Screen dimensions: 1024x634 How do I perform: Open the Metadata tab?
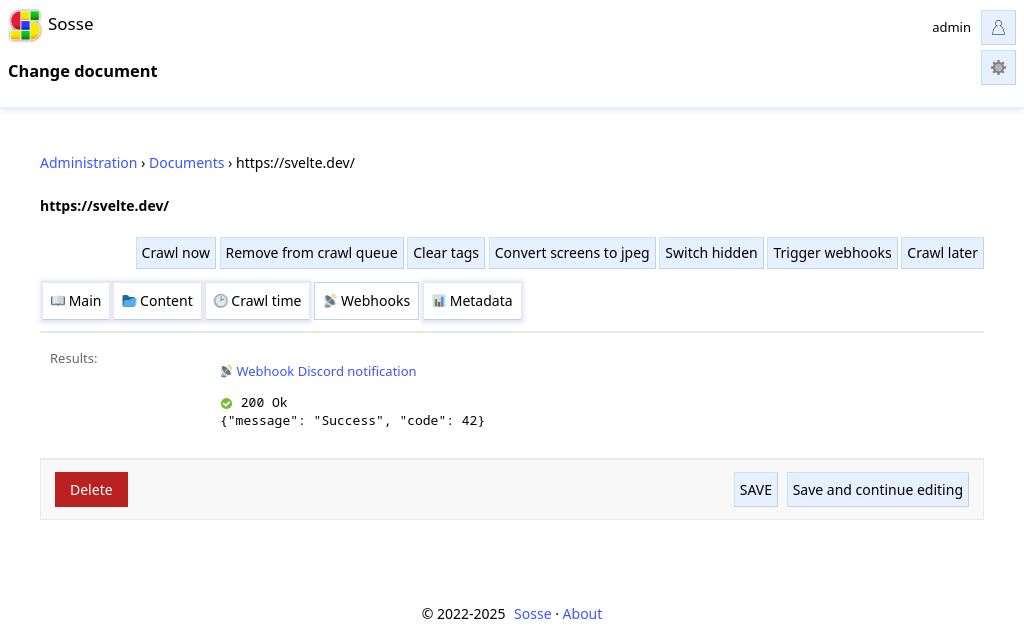[x=472, y=301]
